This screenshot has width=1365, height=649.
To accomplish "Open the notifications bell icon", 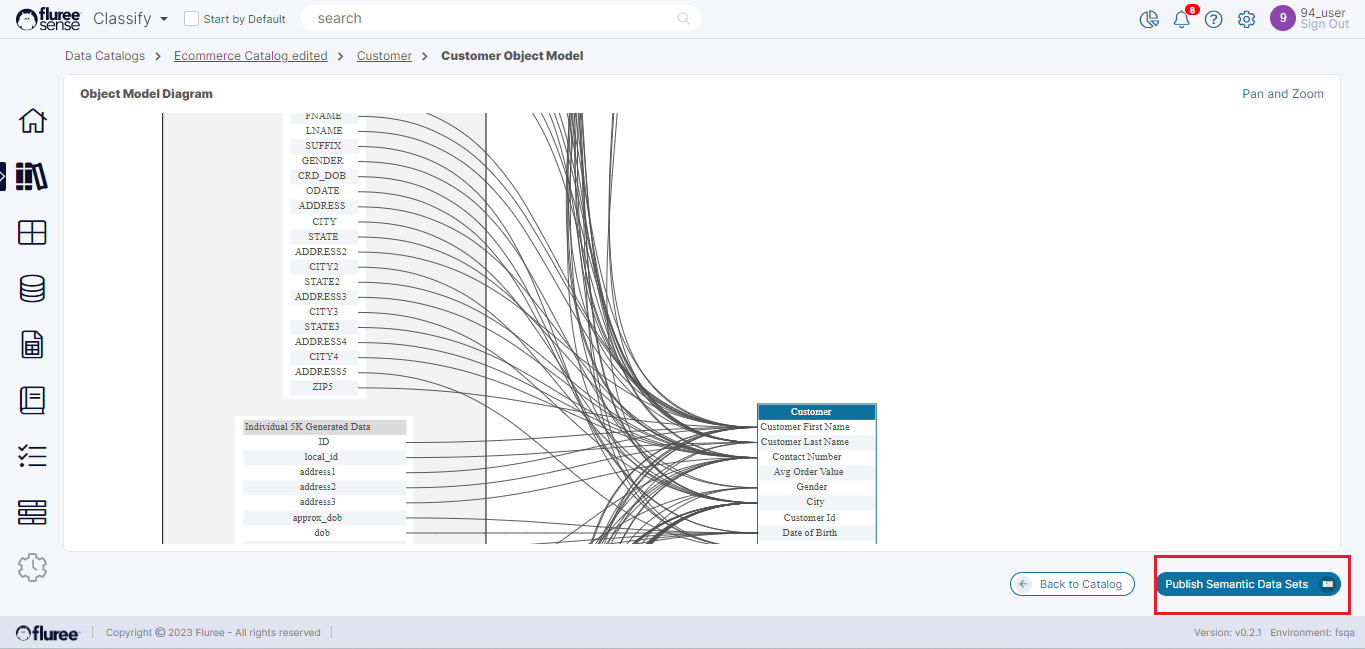I will (x=1181, y=19).
